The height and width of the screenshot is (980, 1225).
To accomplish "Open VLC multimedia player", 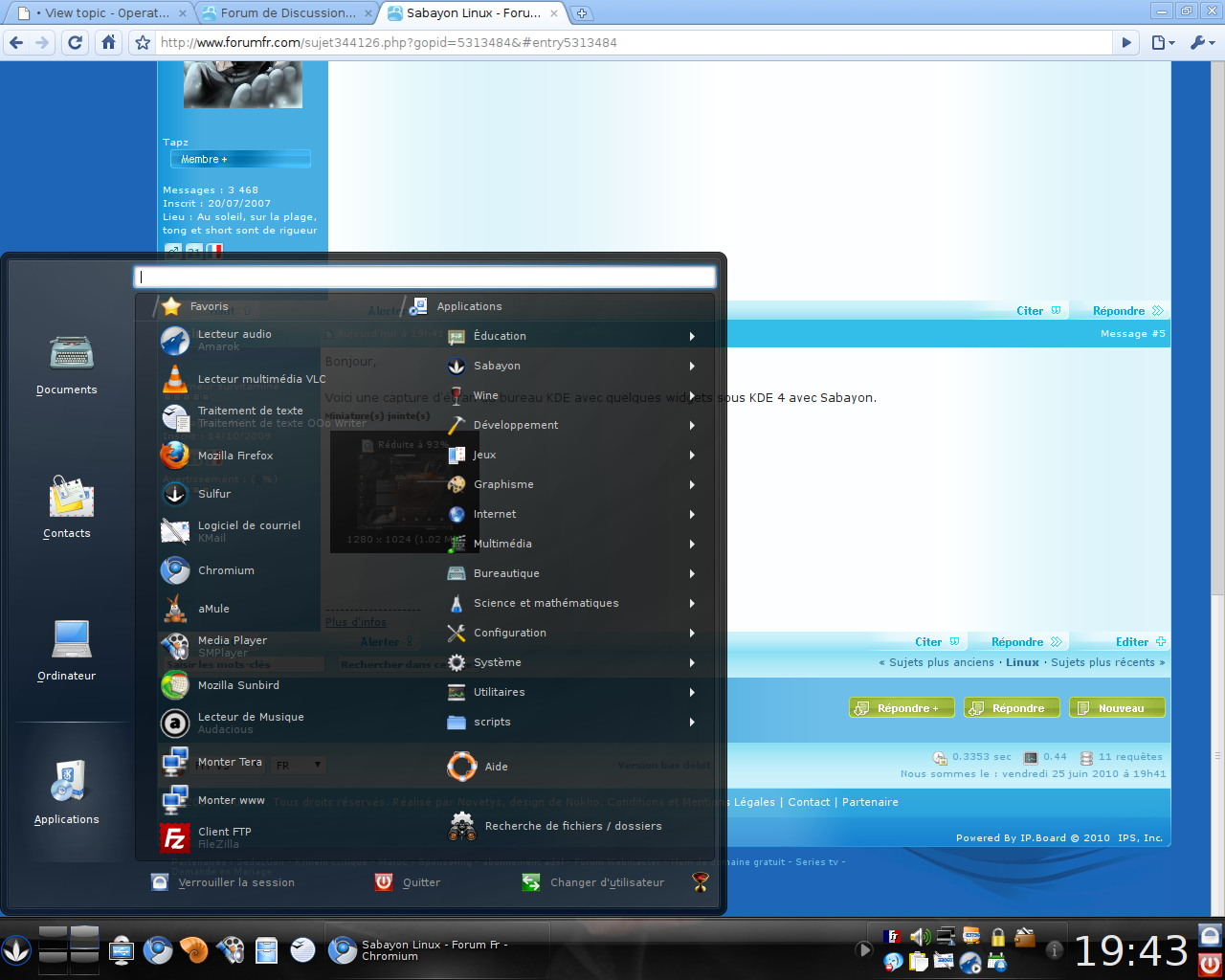I will (260, 379).
